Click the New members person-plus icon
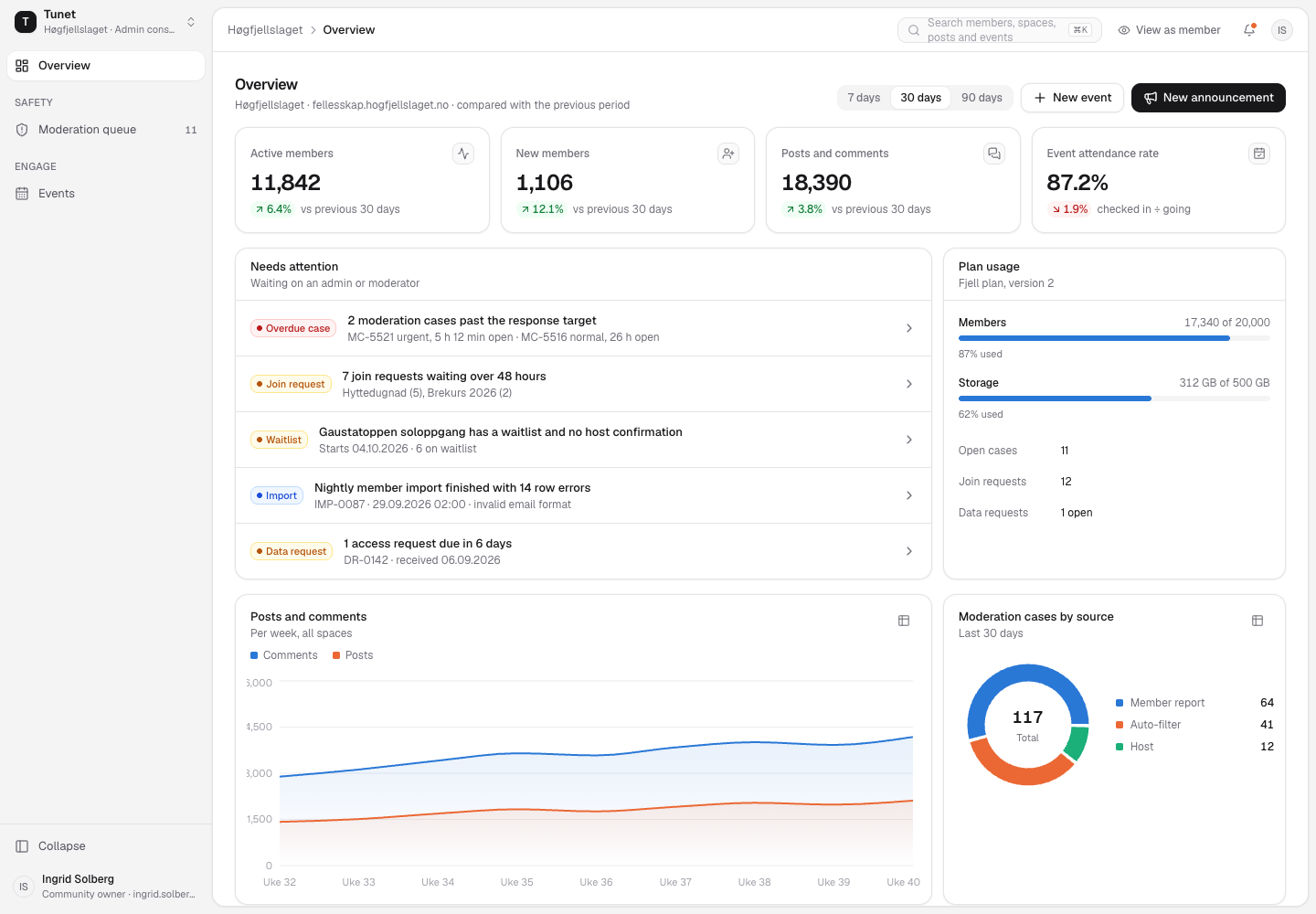 pyautogui.click(x=728, y=154)
